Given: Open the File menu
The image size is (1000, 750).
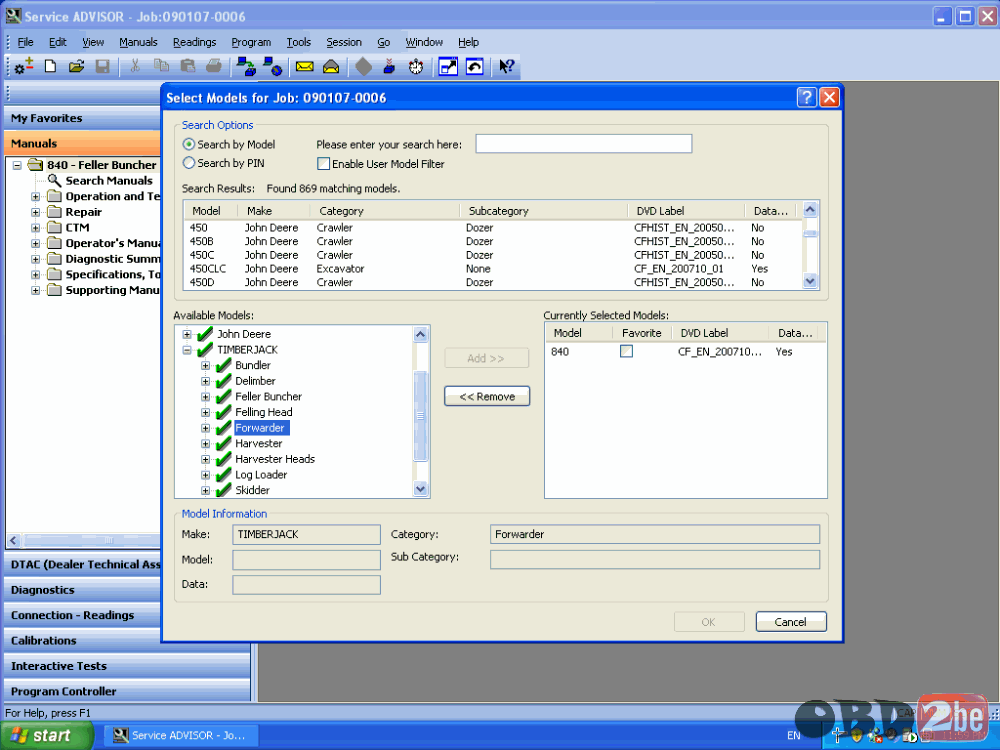Looking at the screenshot, I should (26, 42).
